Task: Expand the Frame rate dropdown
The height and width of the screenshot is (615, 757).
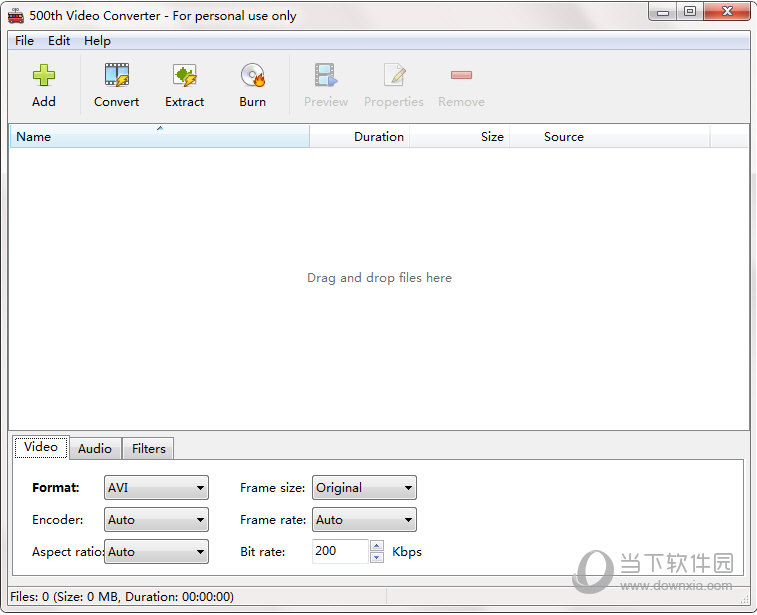Action: coord(364,520)
